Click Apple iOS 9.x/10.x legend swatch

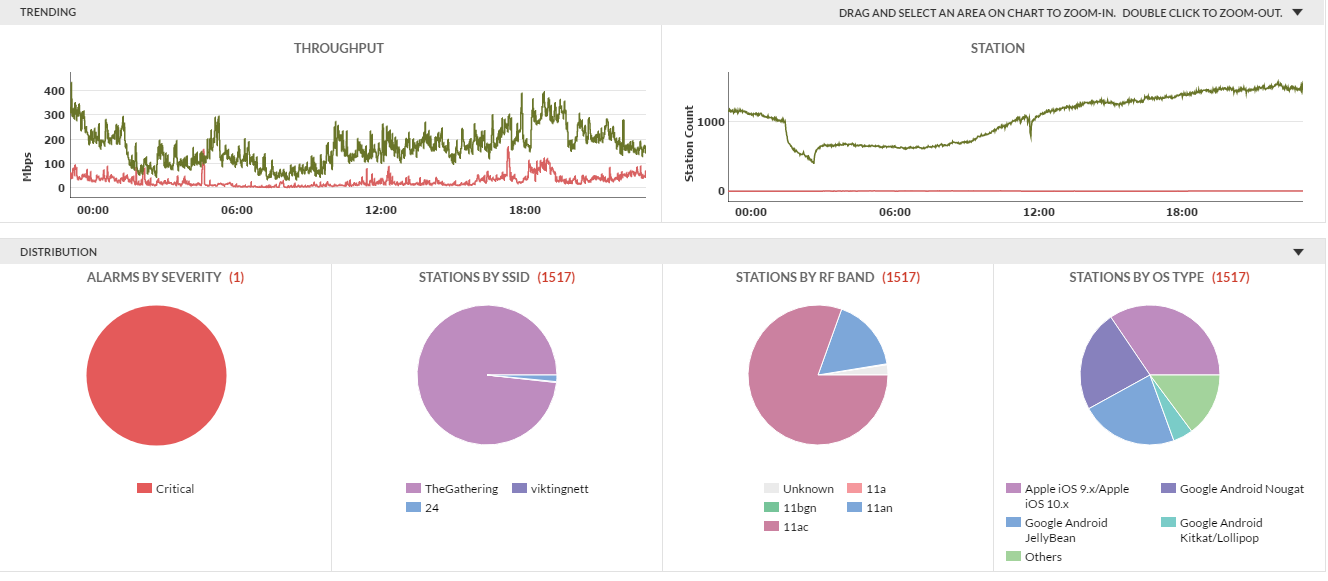click(1013, 489)
